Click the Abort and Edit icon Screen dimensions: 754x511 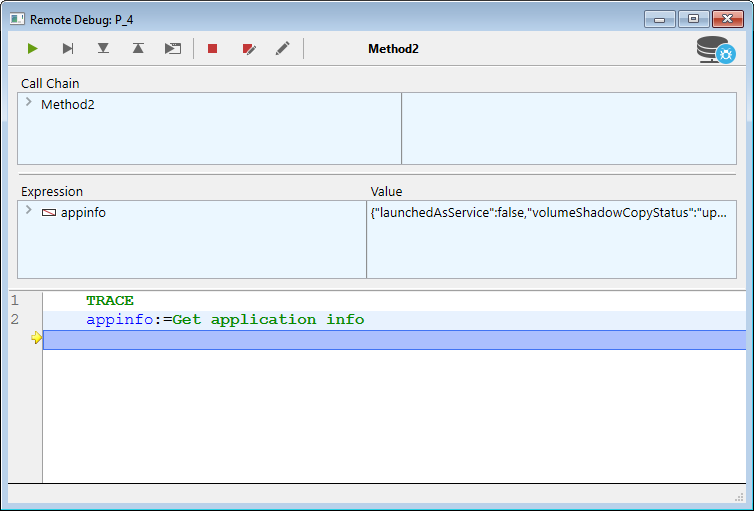coord(248,48)
